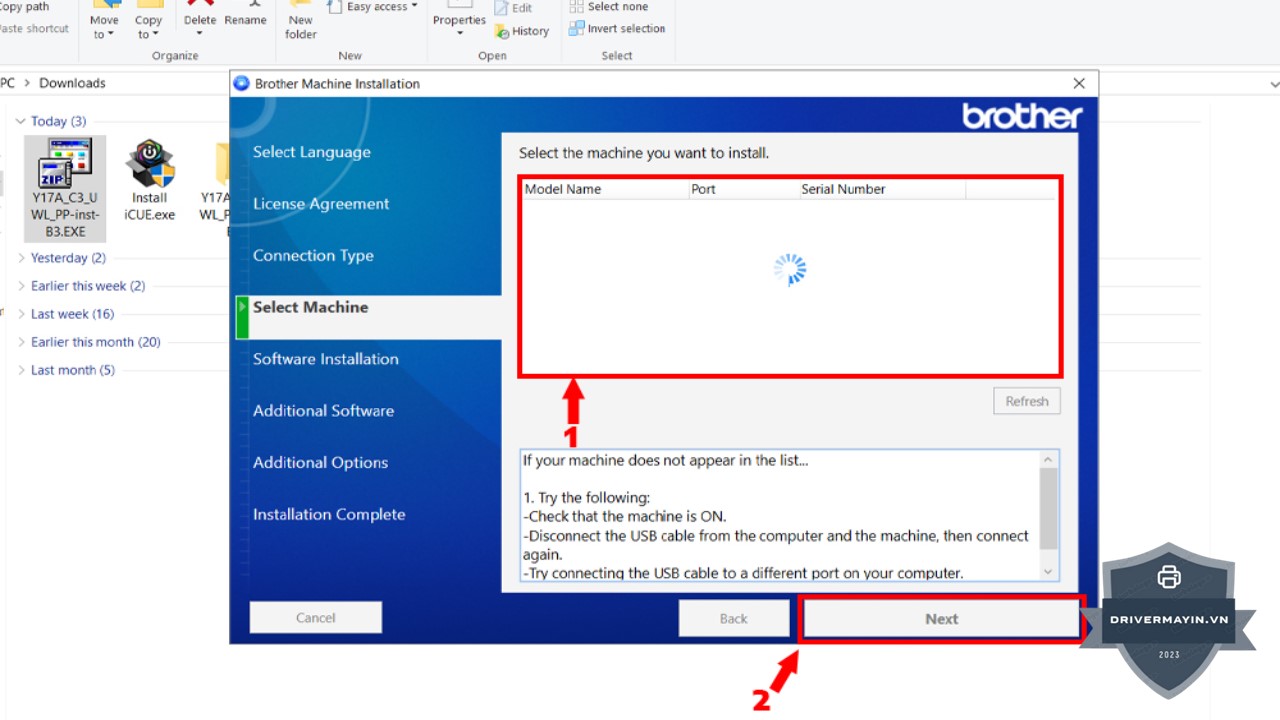Click the History icon in ribbon
The image size is (1280, 720).
click(503, 32)
